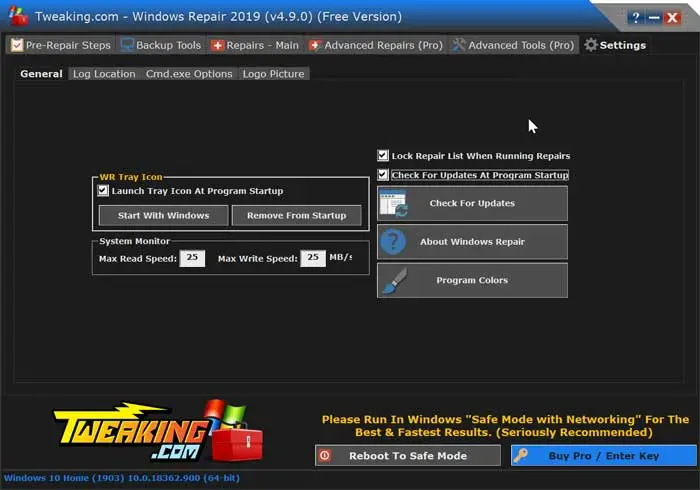Select the General sub-tab
This screenshot has width=700, height=490.
(x=41, y=74)
